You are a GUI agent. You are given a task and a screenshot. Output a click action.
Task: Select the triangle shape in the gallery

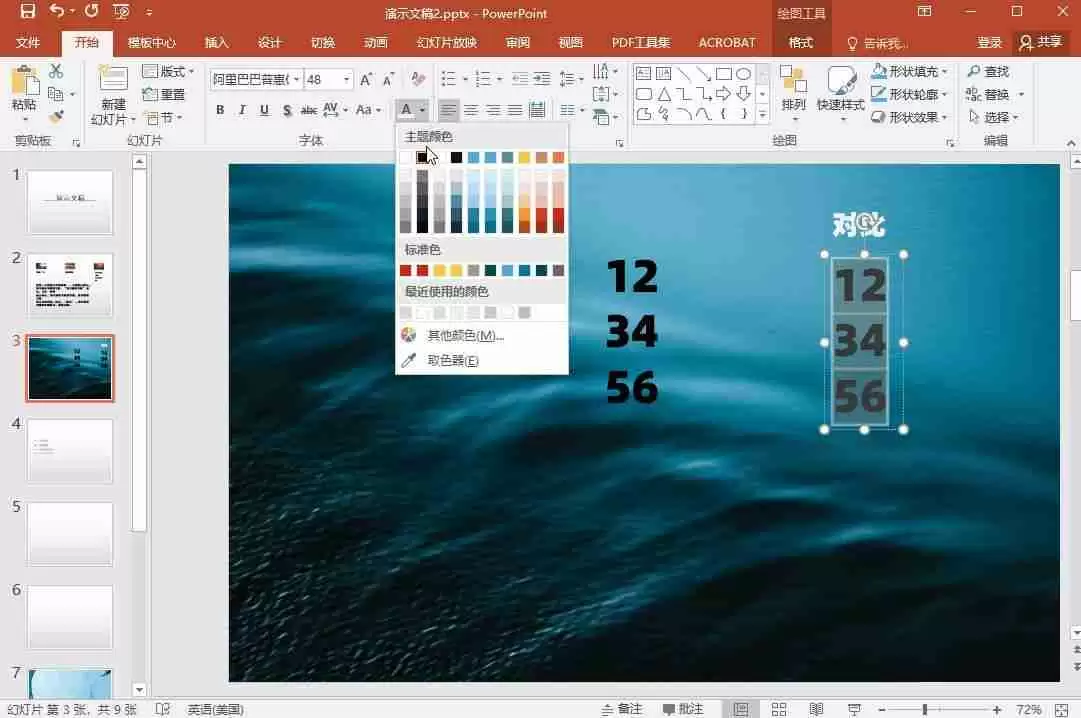[x=663, y=94]
